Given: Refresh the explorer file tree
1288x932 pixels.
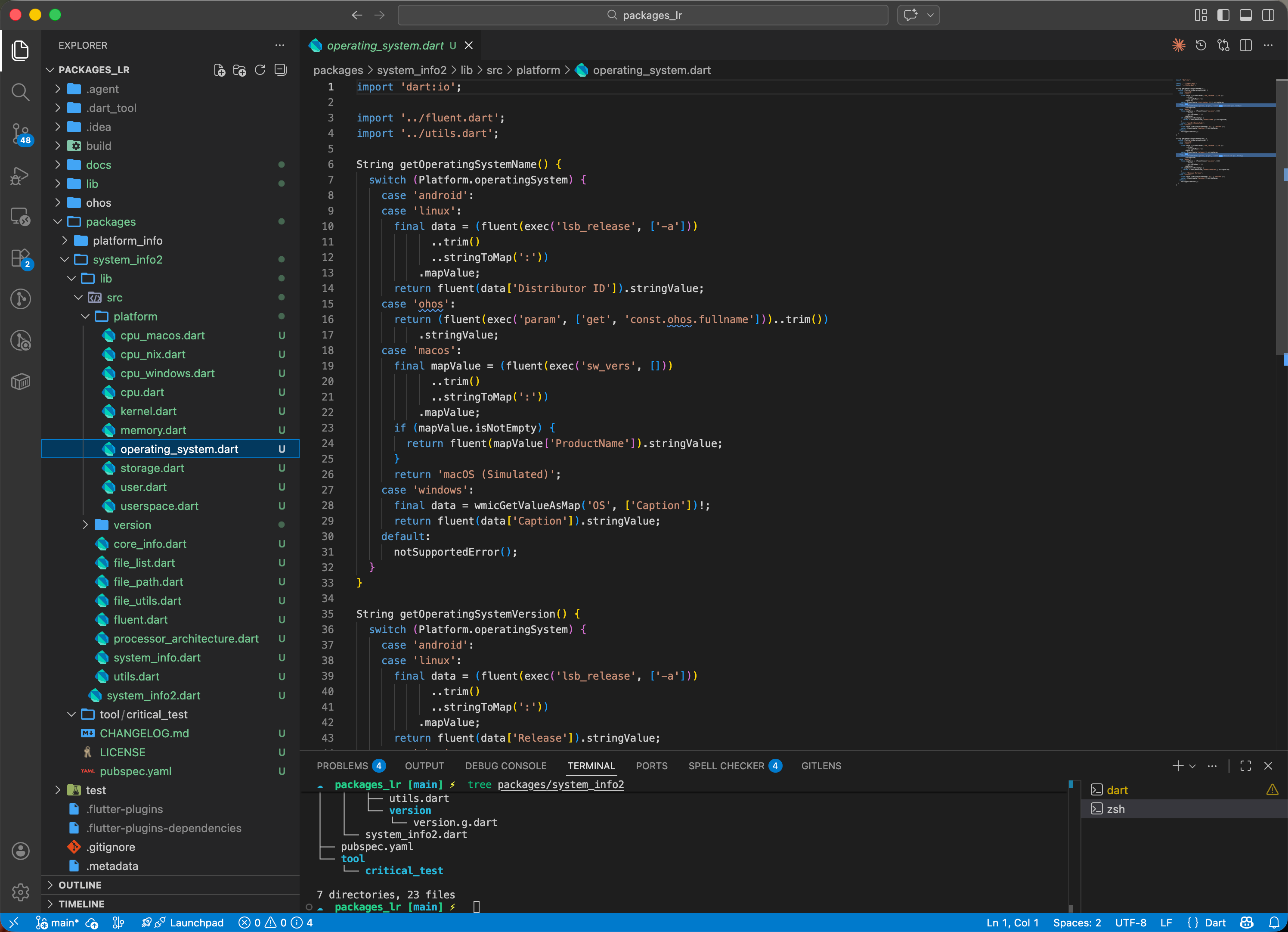Looking at the screenshot, I should coord(260,70).
